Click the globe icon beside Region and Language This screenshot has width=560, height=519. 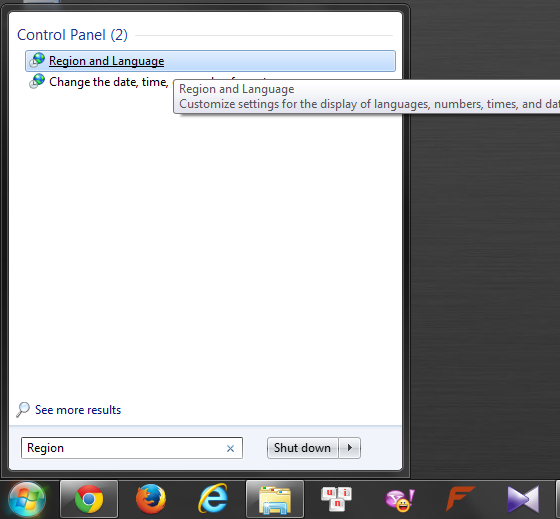pos(37,60)
